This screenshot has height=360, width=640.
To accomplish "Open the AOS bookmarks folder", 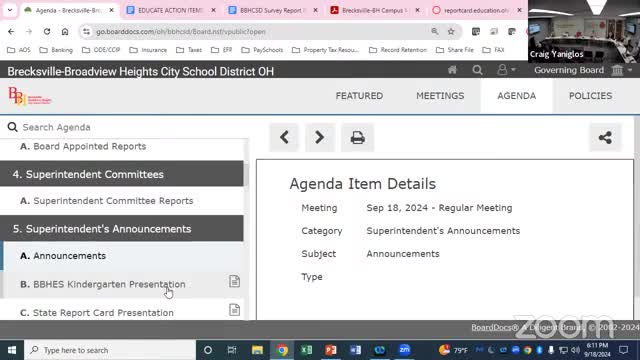I will [19, 50].
